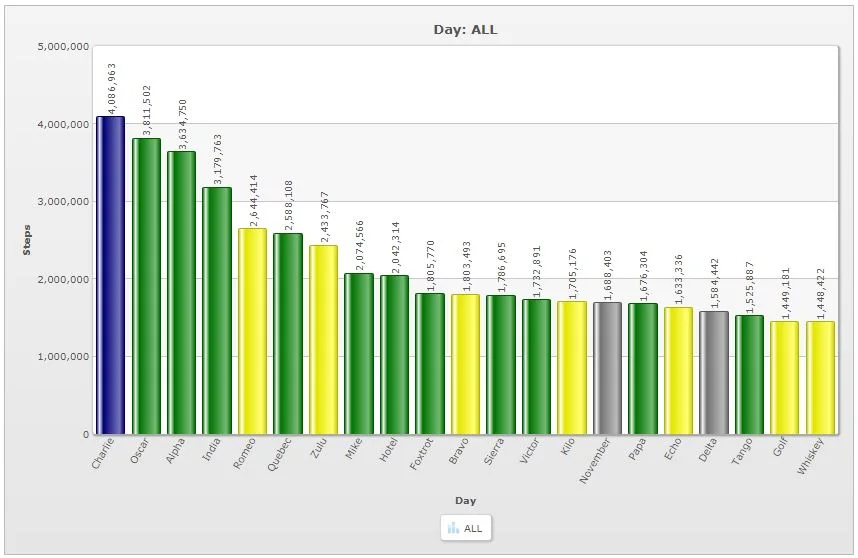858x558 pixels.
Task: Click the 'Foxtrot' x-axis label
Action: coord(421,454)
